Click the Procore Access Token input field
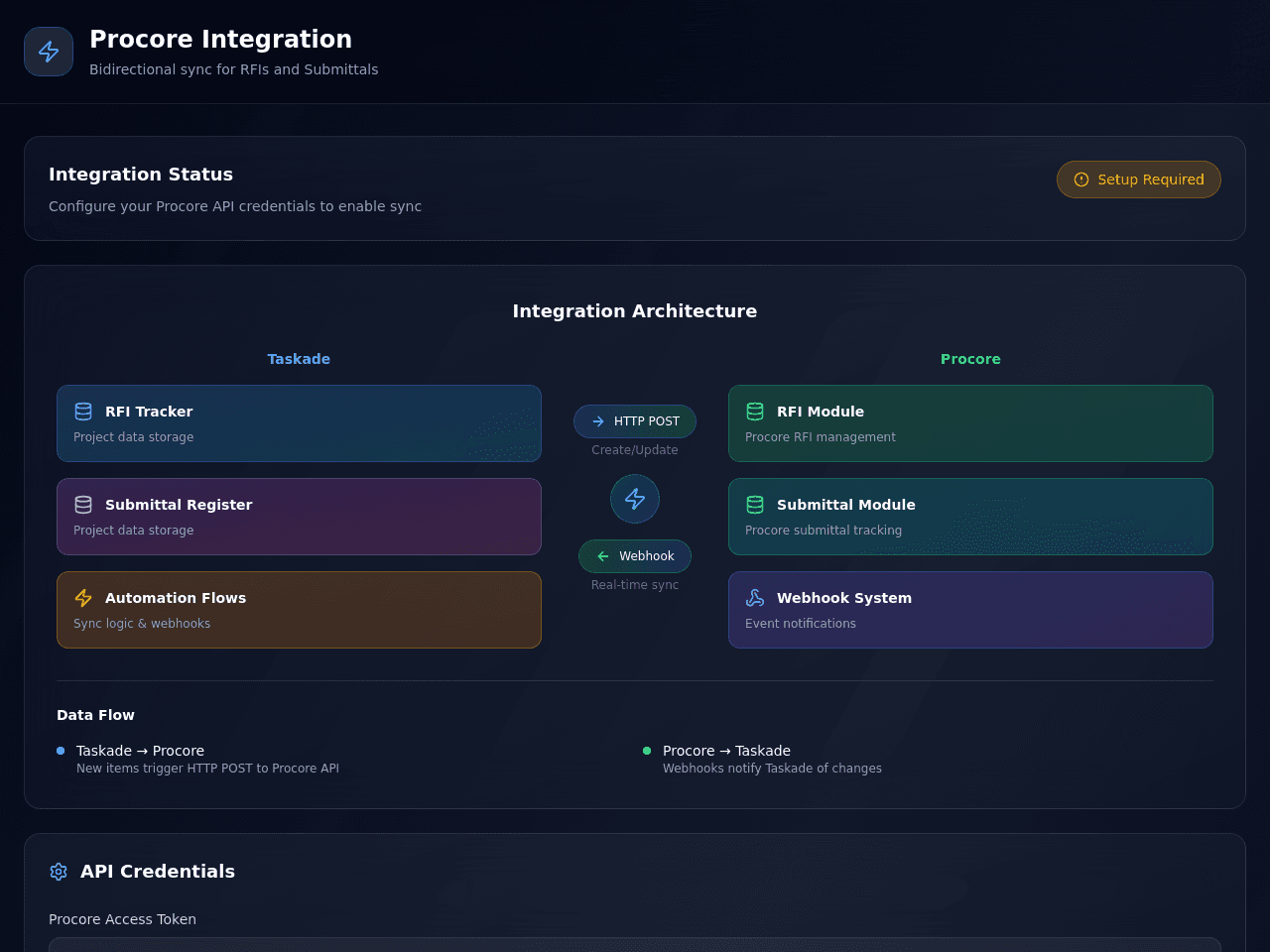This screenshot has height=952, width=1270. (635, 945)
